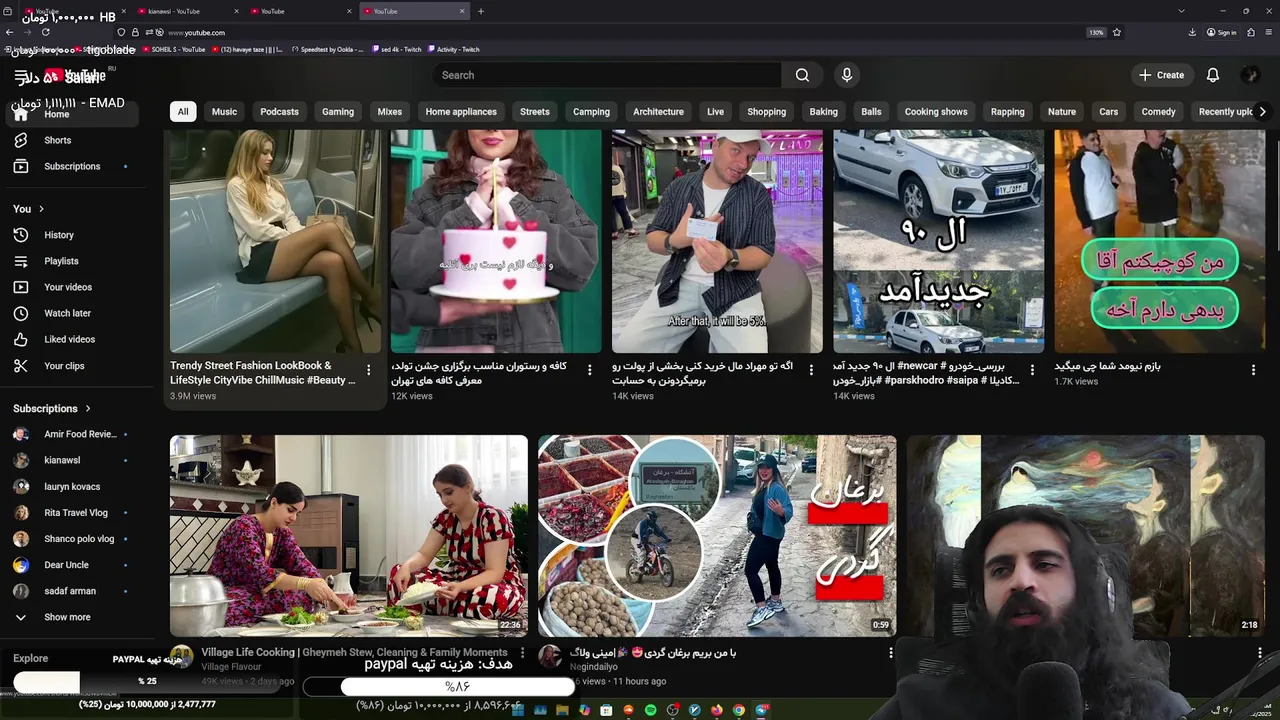Image resolution: width=1280 pixels, height=720 pixels.
Task: Select the All category chip
Action: click(183, 112)
